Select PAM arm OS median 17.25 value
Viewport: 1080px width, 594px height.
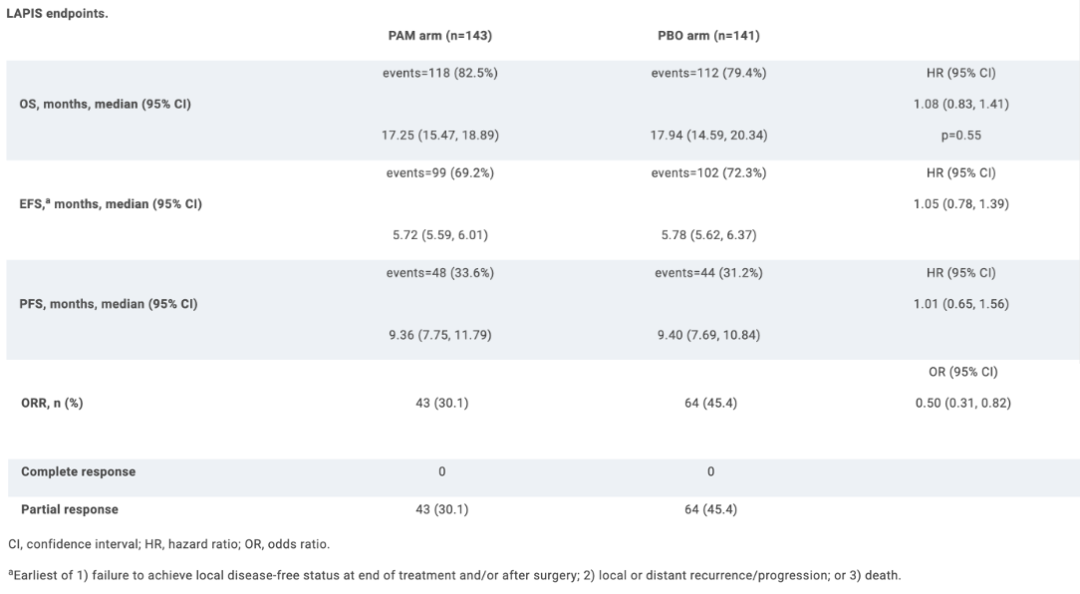click(x=440, y=136)
